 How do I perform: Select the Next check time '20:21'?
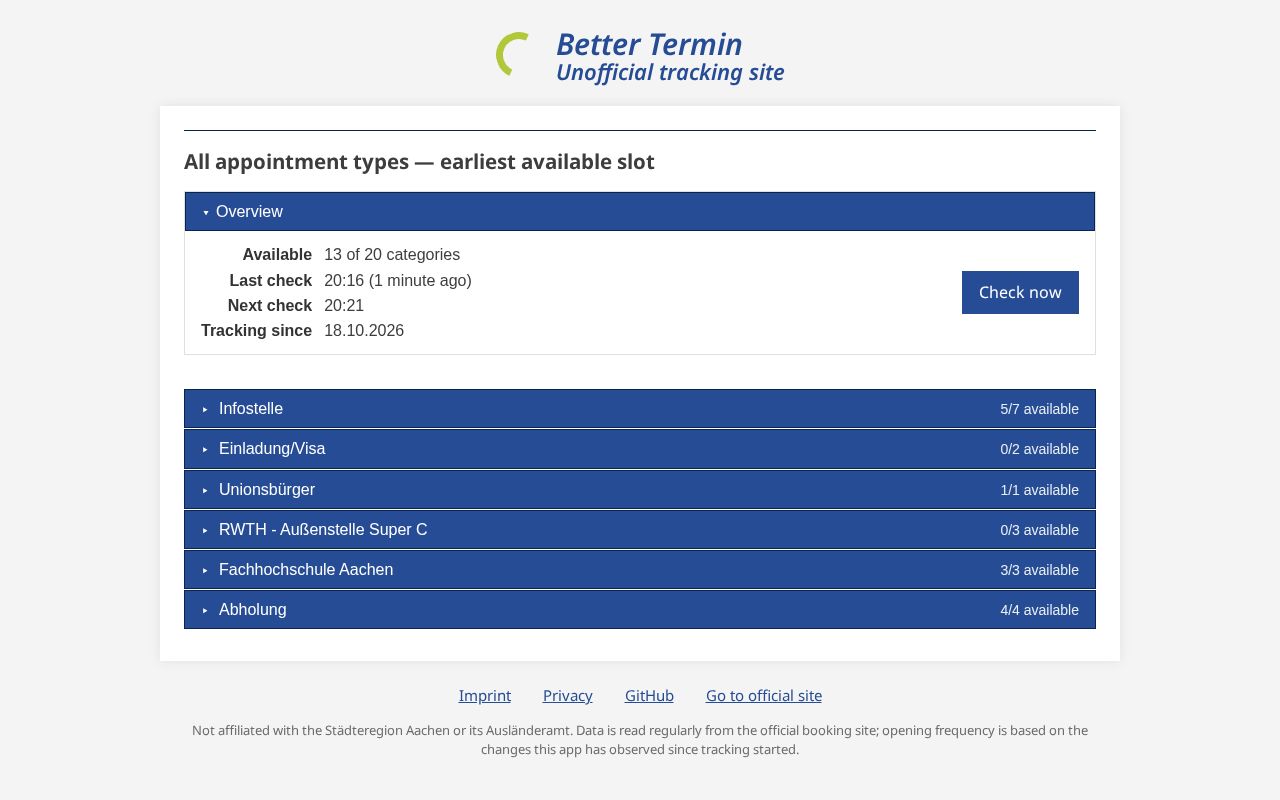click(344, 306)
